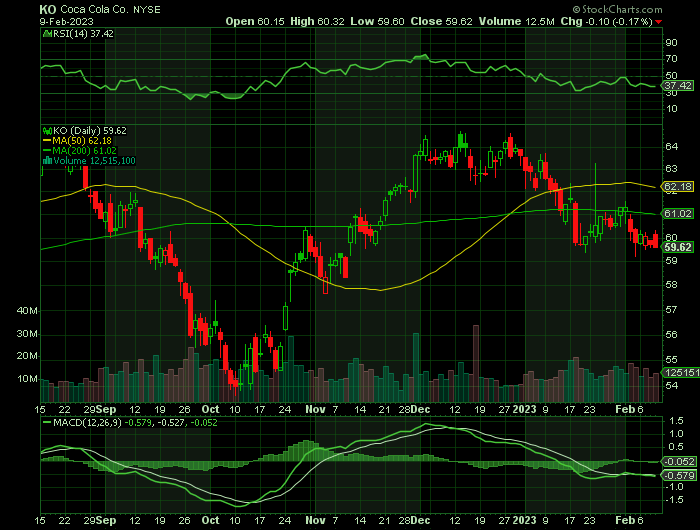Viewport: 700px width, 530px height.
Task: Click the MACD line value tag -0.579
Action: pos(679,476)
